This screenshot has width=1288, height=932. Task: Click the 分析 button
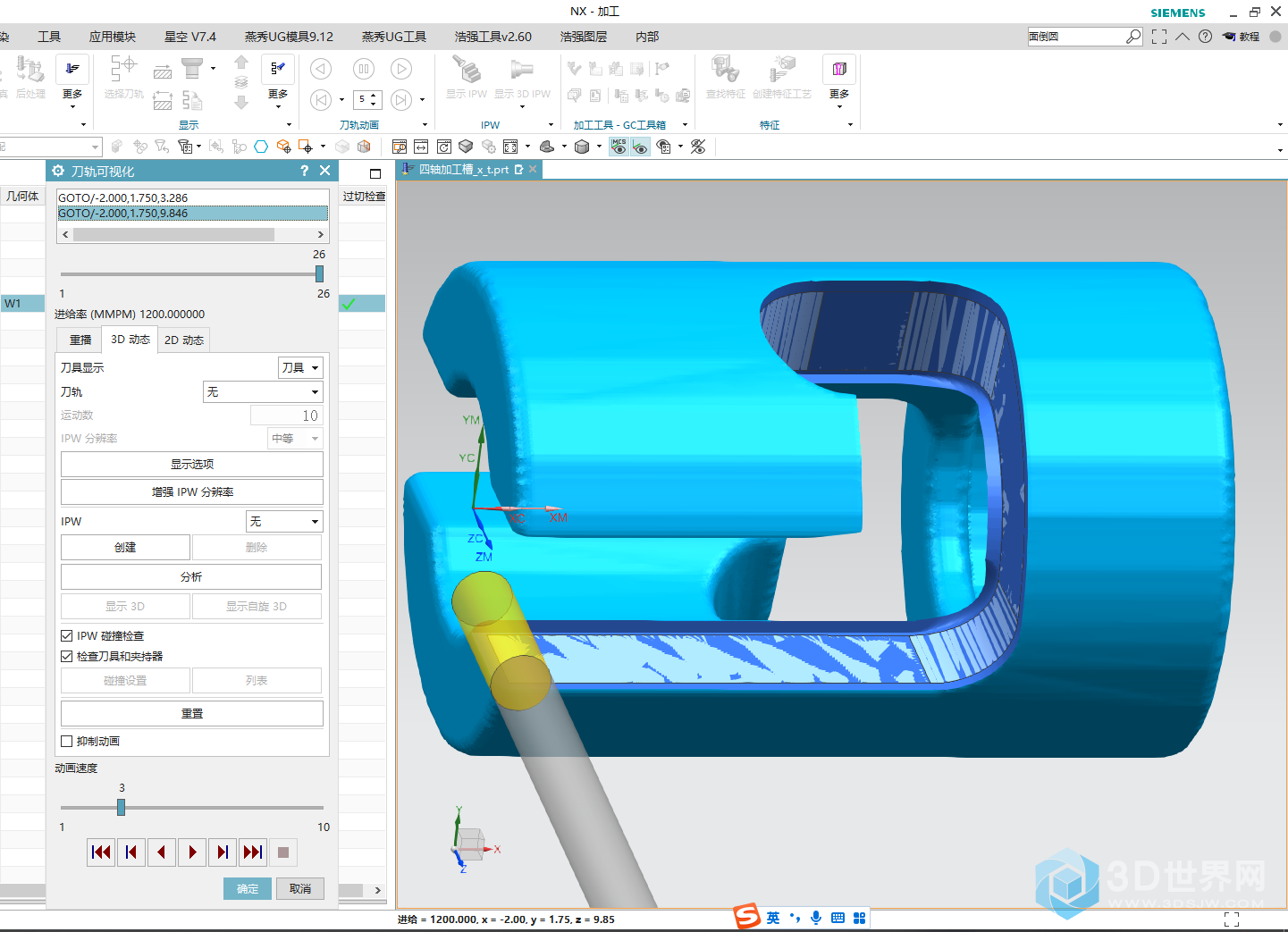coord(191,576)
